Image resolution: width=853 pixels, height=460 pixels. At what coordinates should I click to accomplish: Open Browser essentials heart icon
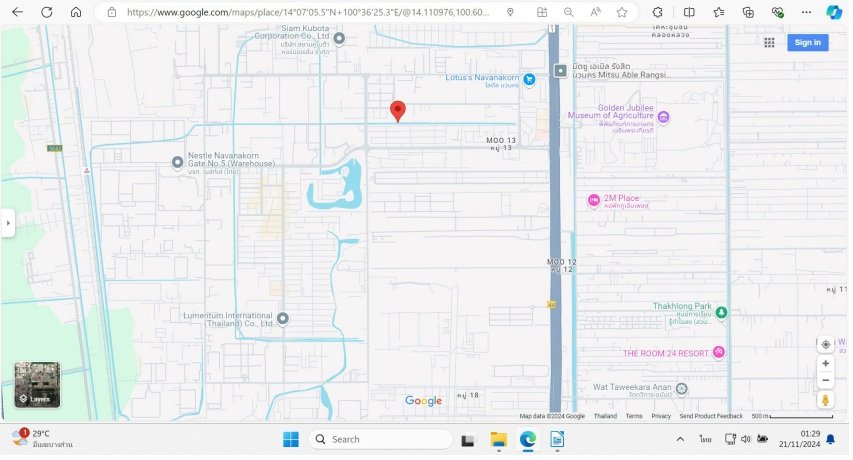point(777,12)
